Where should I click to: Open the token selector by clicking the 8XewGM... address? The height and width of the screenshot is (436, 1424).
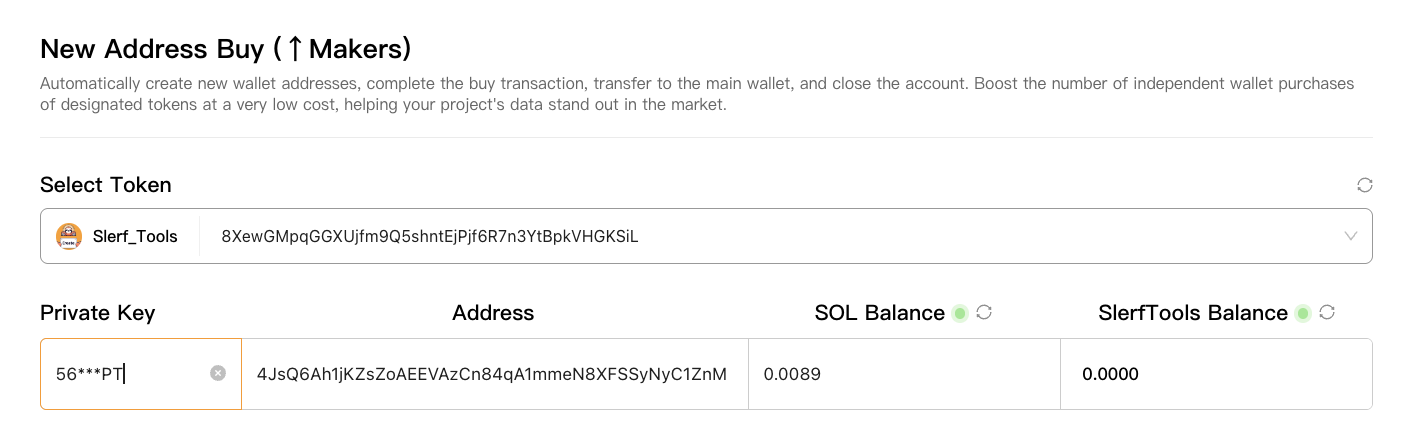429,237
